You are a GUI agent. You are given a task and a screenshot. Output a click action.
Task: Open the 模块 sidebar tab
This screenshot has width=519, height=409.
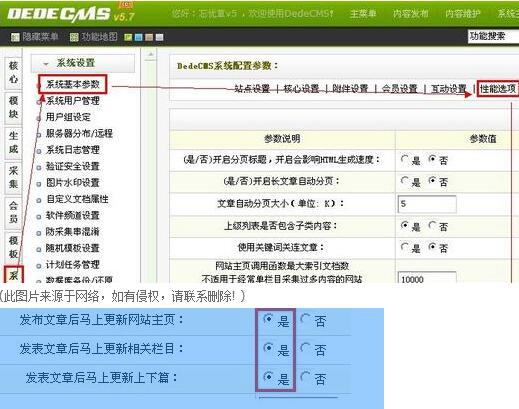(13, 107)
